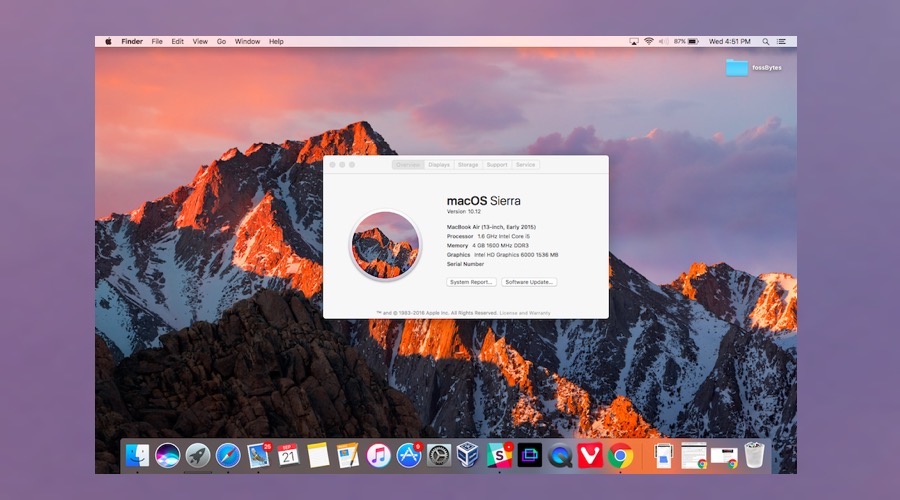Select the fossBytes folder on desktop

[737, 68]
